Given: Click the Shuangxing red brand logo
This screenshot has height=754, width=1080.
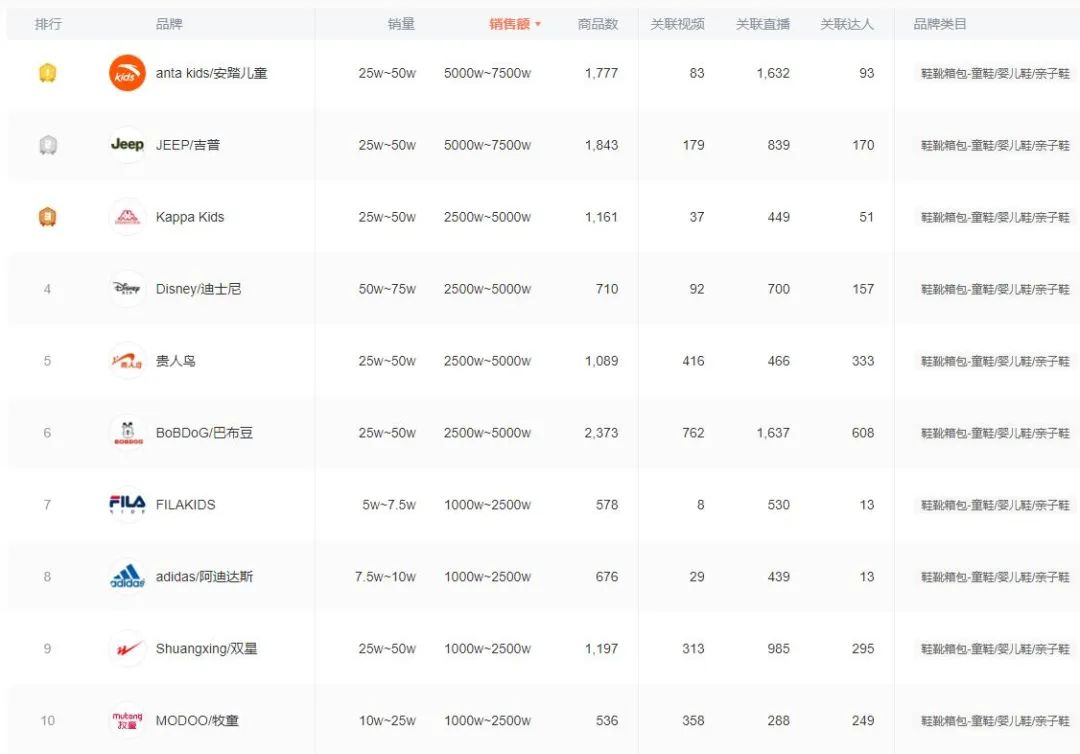Looking at the screenshot, I should (x=127, y=649).
